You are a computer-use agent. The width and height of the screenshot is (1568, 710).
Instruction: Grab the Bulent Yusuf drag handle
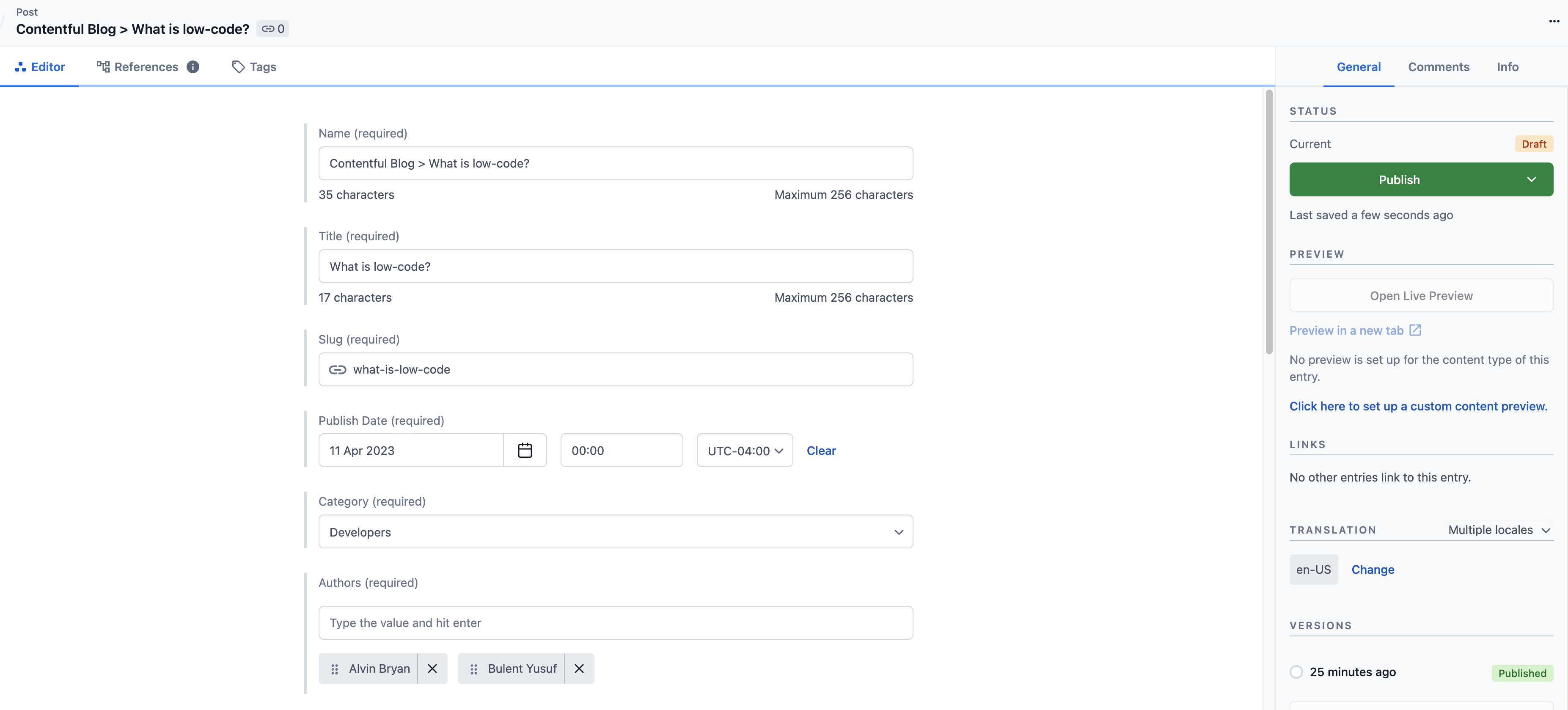click(x=473, y=669)
